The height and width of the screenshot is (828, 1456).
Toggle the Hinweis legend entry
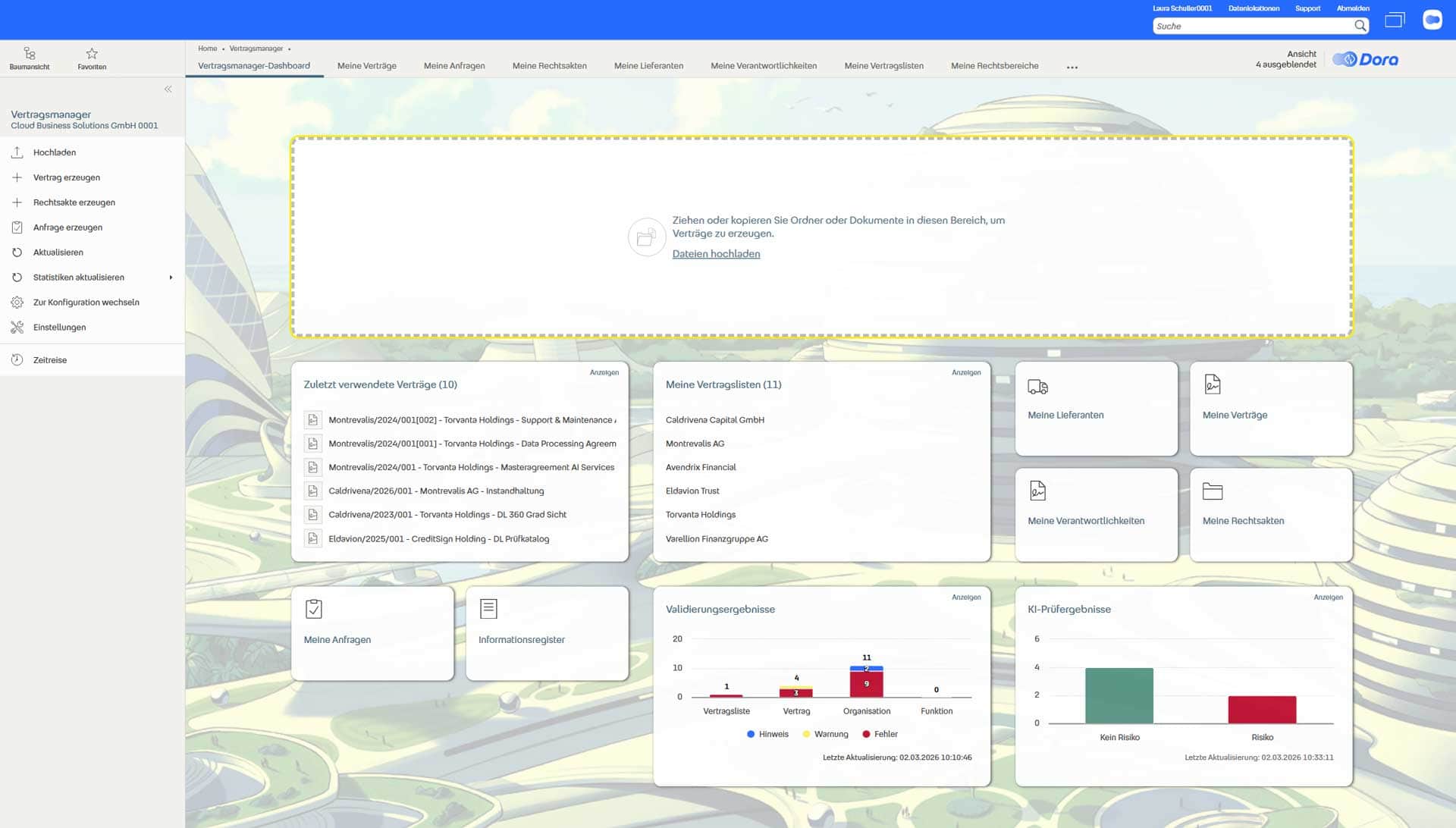[767, 734]
